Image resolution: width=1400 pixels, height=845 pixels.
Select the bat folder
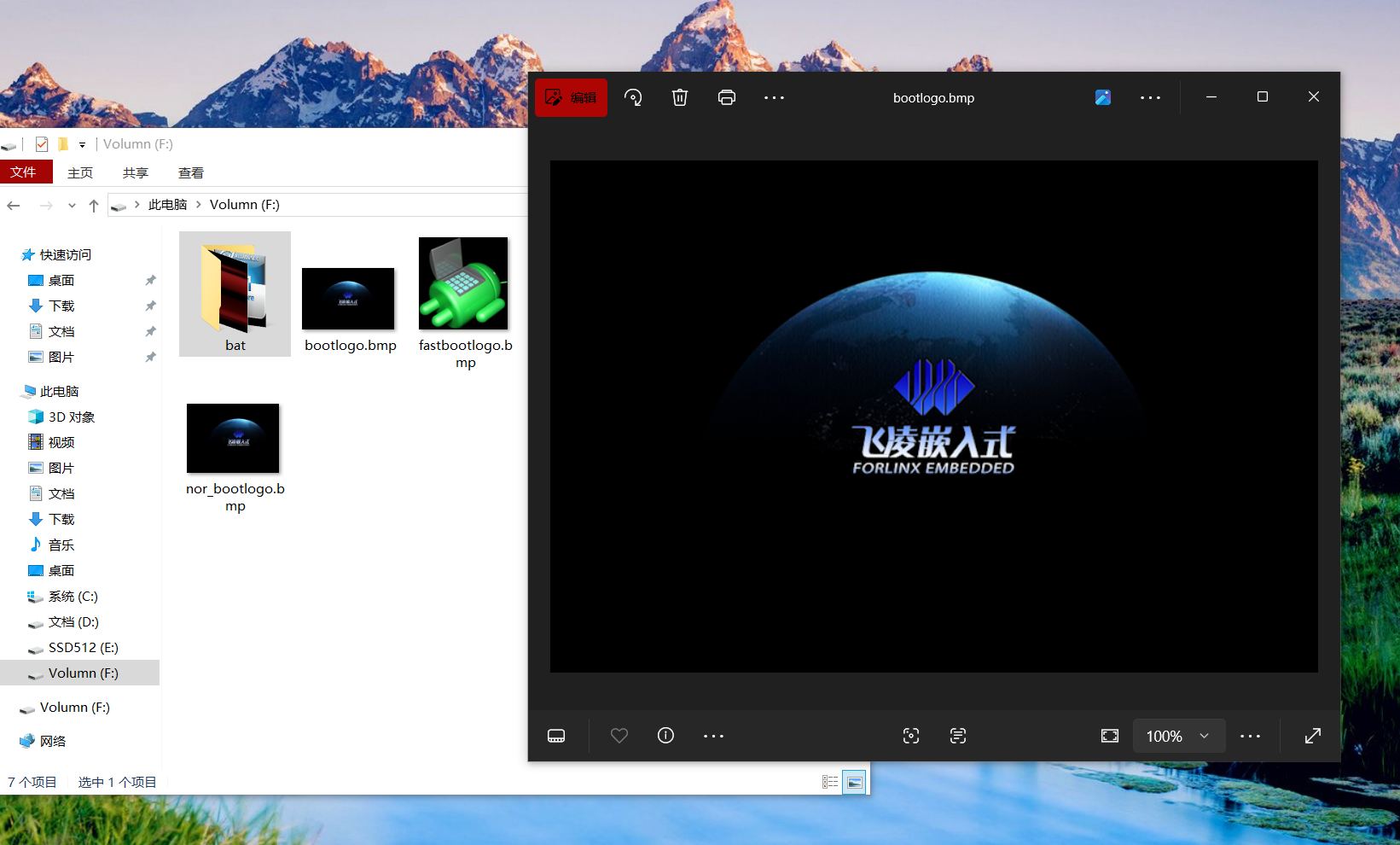(x=235, y=294)
